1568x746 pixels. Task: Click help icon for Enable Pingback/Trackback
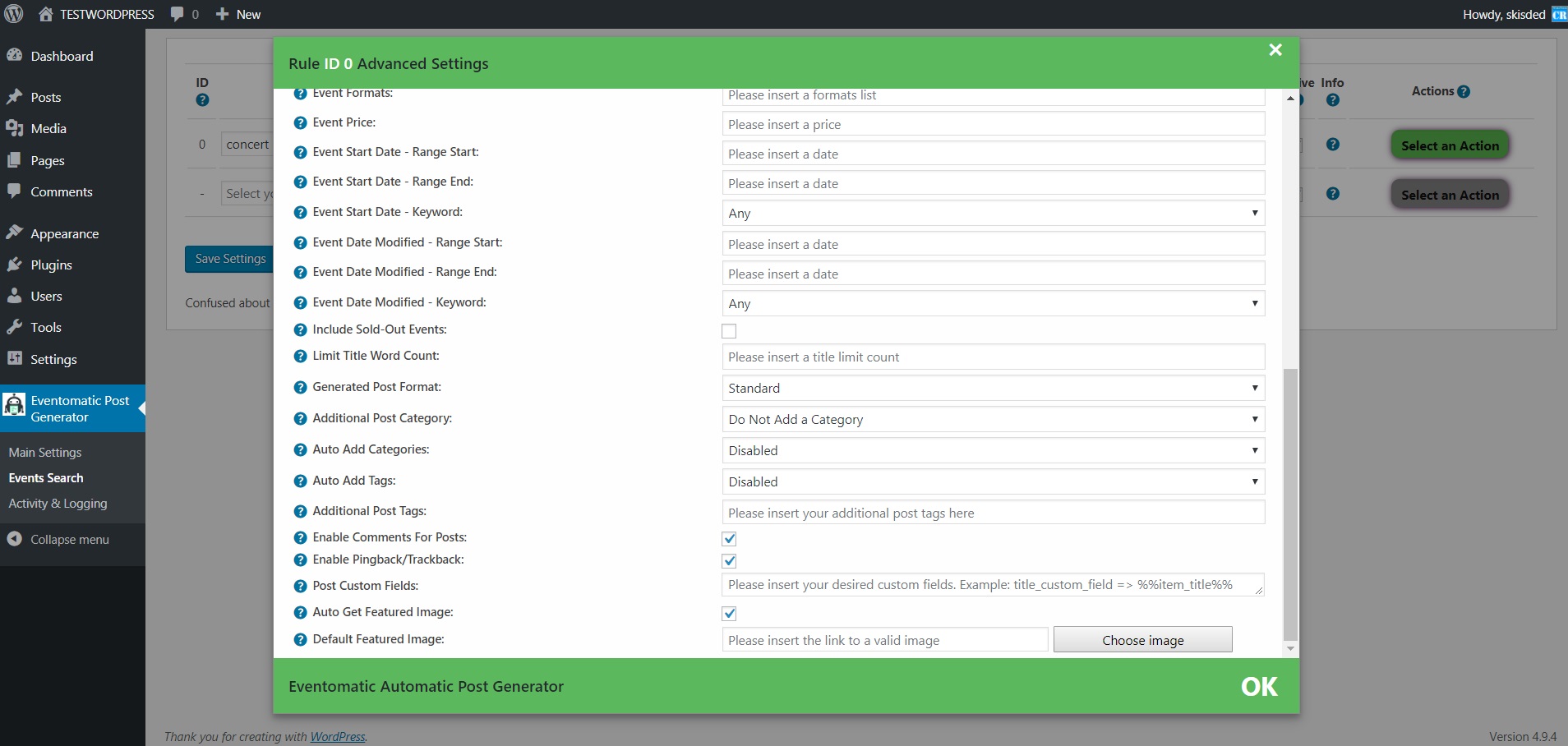coord(300,560)
